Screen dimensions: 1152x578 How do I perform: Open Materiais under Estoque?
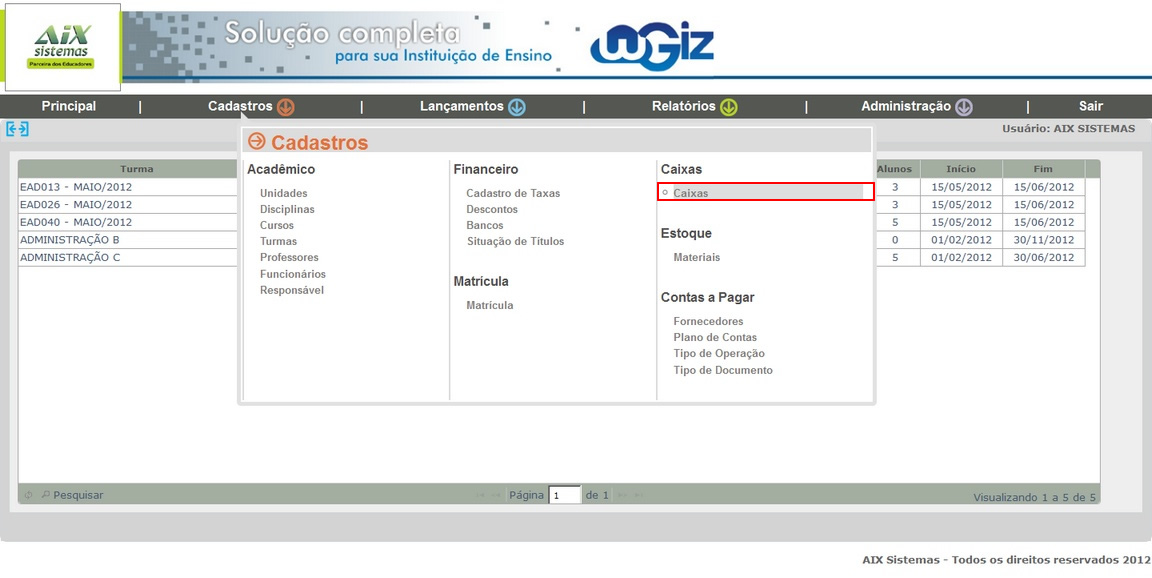(696, 257)
